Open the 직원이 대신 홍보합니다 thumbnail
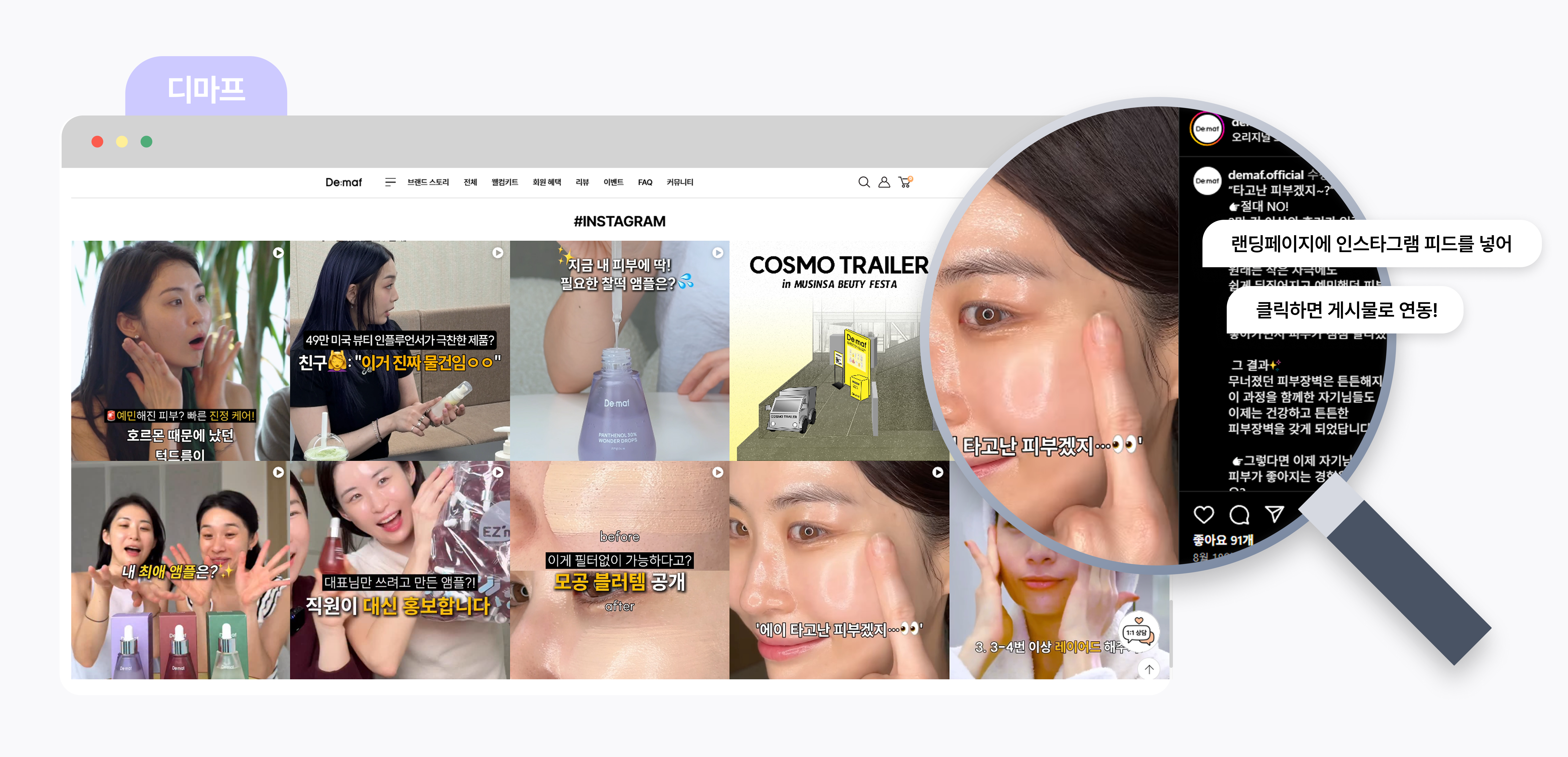Viewport: 1568px width, 757px height. click(400, 570)
